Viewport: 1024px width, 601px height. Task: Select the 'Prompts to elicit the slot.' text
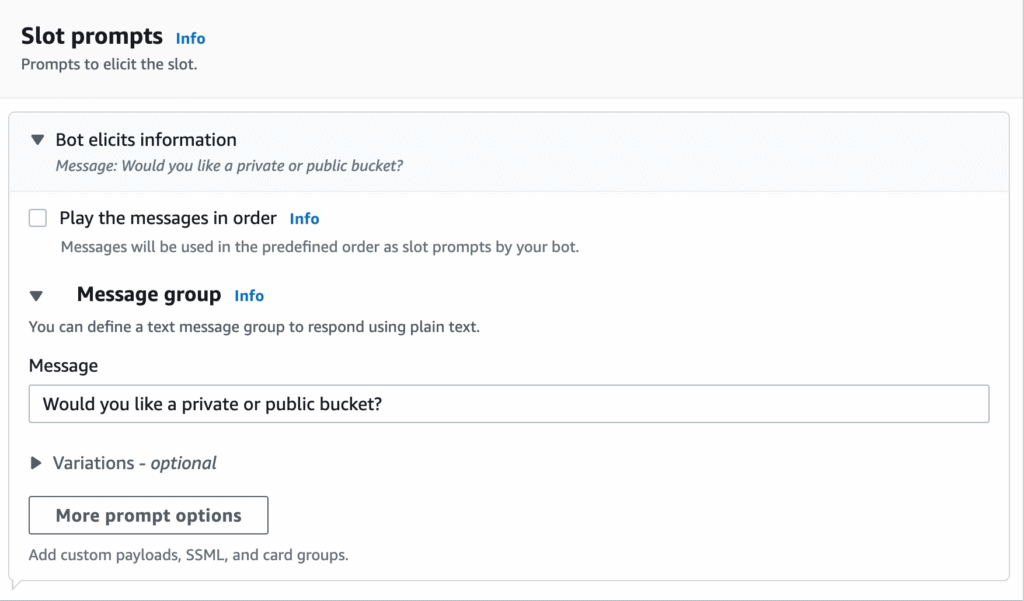pyautogui.click(x=109, y=65)
